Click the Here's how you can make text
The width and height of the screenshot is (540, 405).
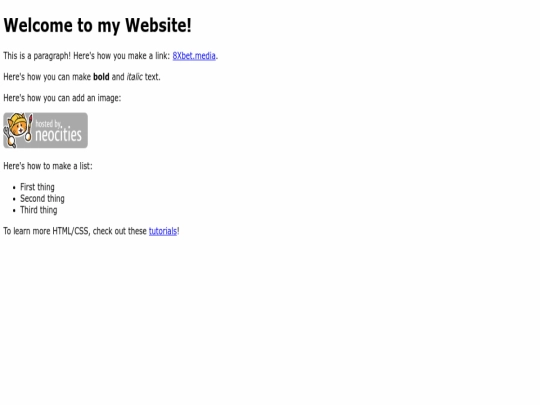47,77
